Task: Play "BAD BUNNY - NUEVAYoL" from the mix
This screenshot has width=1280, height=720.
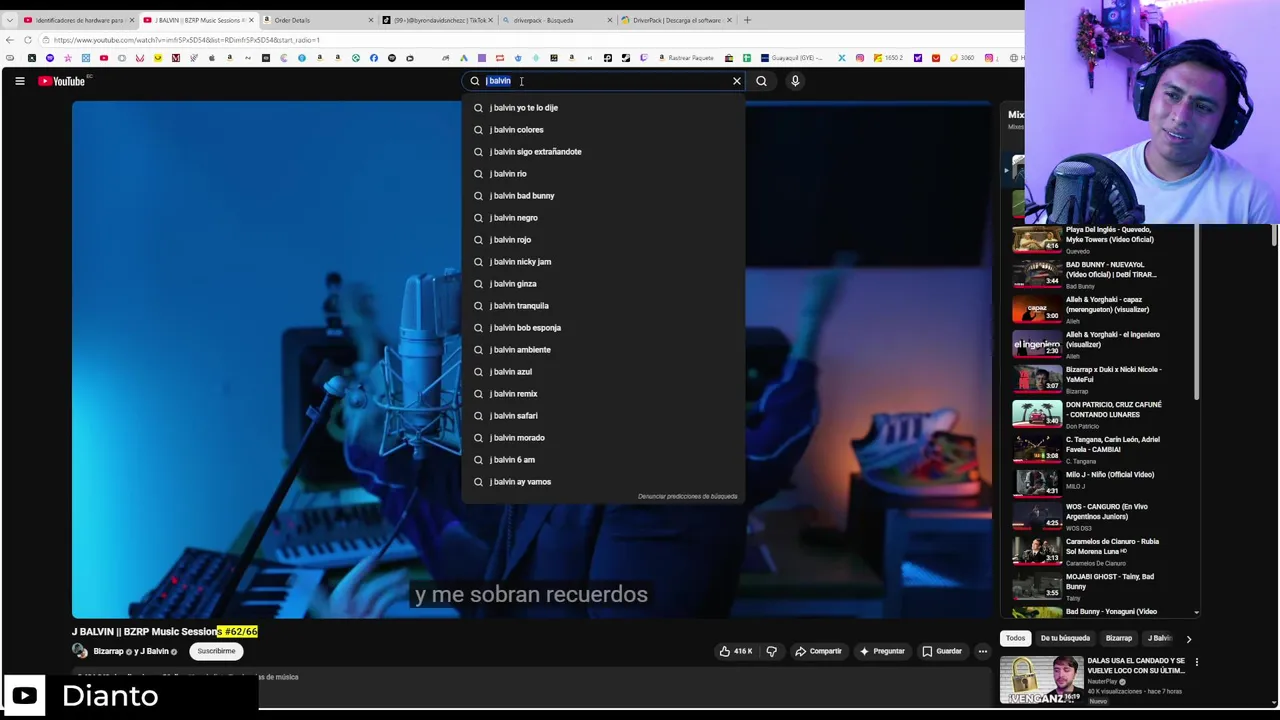Action: [1098, 275]
